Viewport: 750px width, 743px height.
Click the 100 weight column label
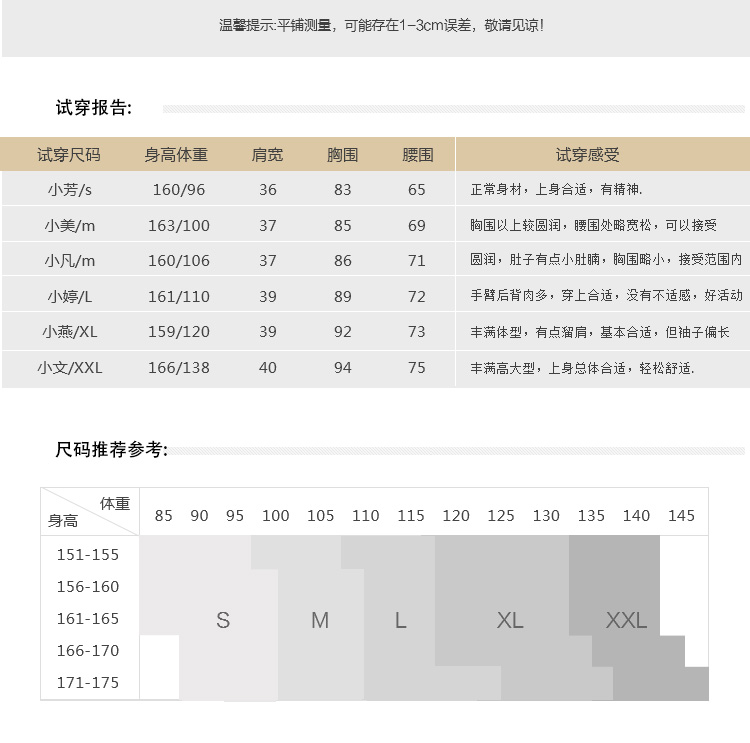(276, 516)
